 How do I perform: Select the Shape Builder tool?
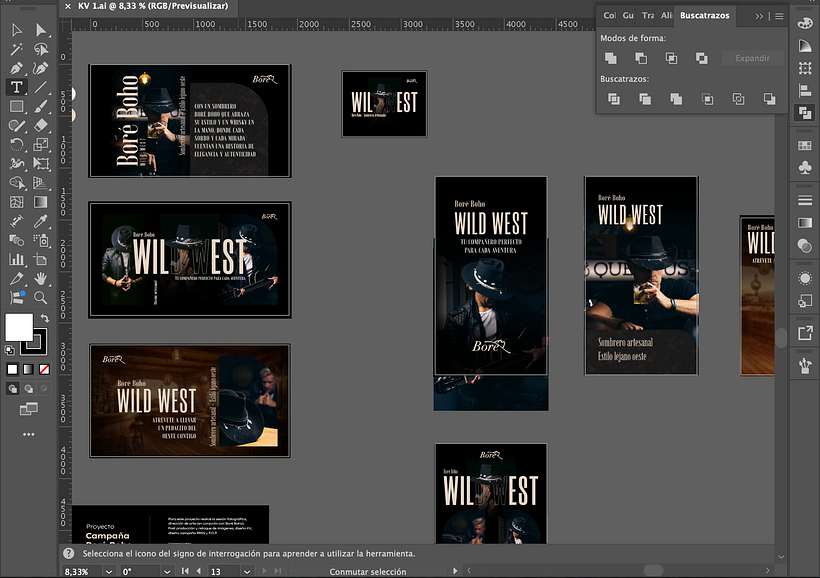(x=17, y=183)
